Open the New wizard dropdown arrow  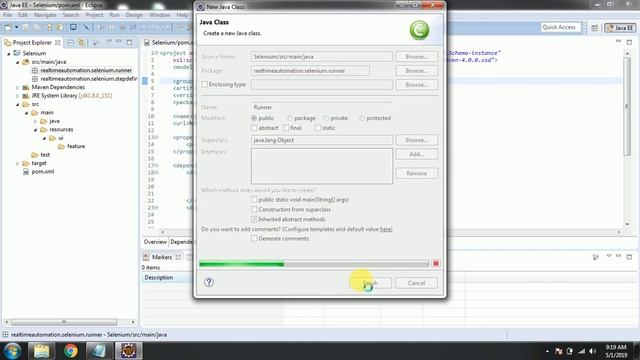click(x=16, y=27)
